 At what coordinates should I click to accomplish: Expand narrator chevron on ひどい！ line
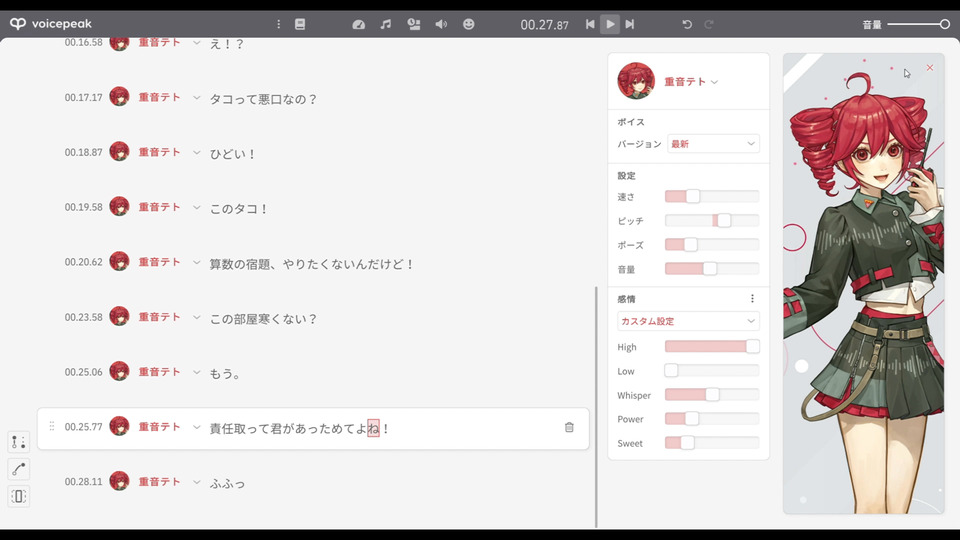197,152
